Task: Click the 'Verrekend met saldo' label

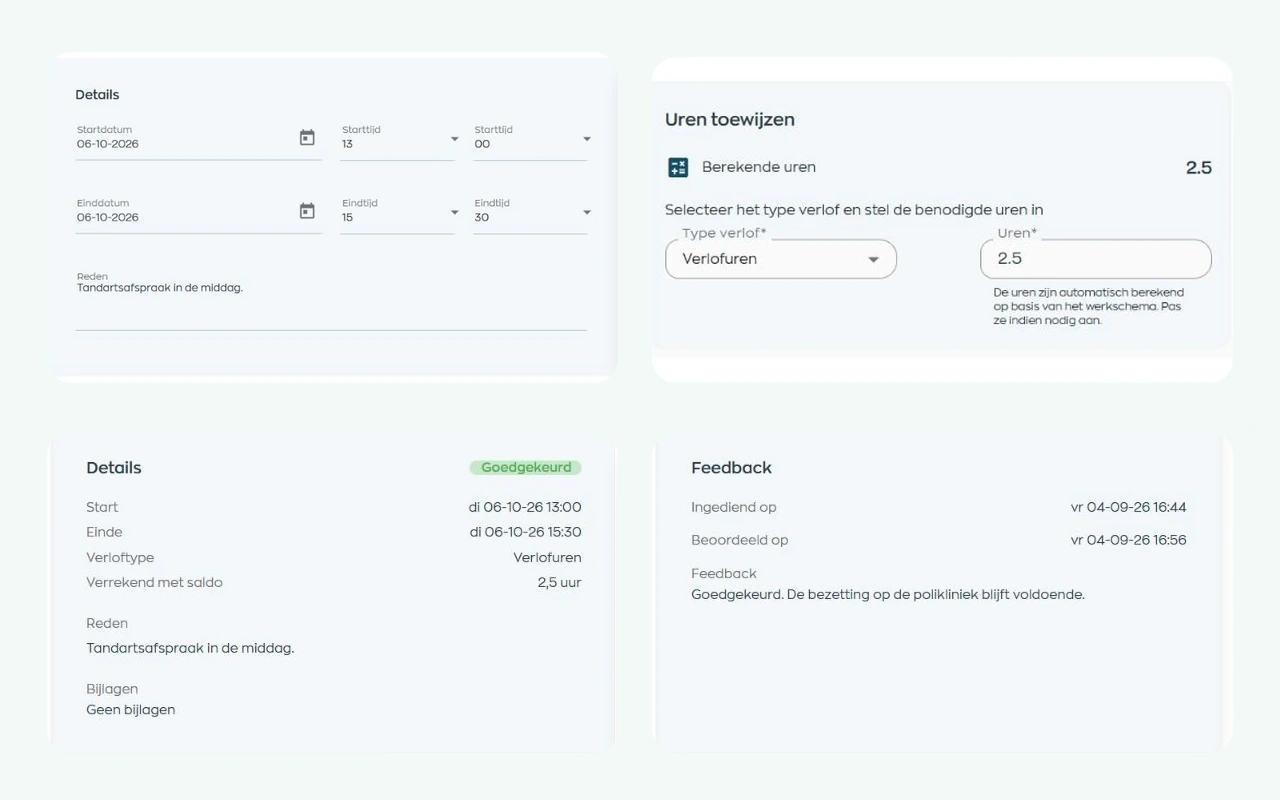Action: pos(154,582)
